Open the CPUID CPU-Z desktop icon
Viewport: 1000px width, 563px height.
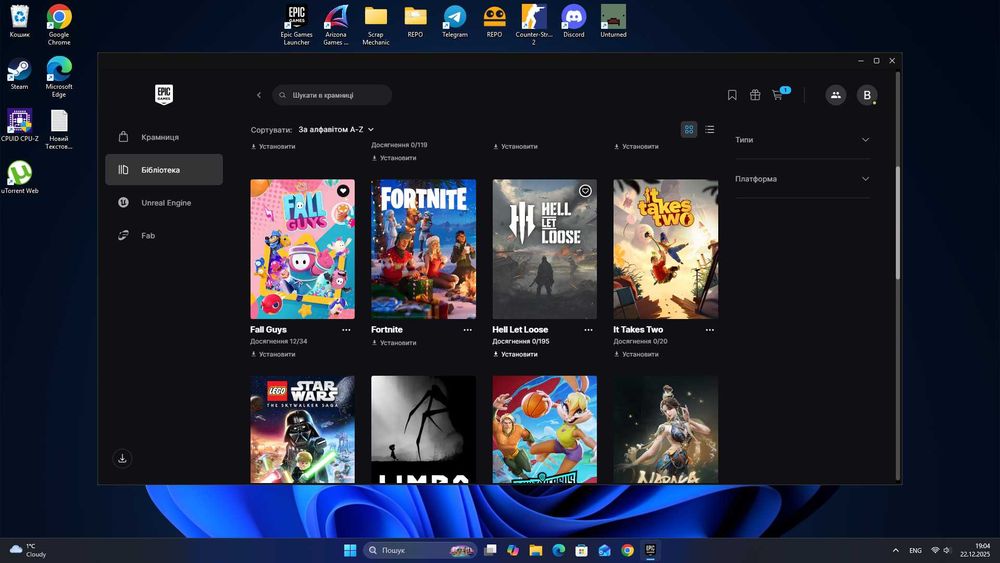pyautogui.click(x=20, y=126)
